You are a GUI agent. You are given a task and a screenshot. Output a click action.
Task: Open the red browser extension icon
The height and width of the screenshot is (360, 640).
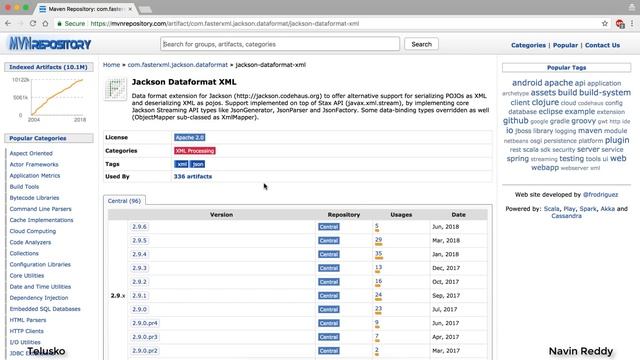click(620, 24)
